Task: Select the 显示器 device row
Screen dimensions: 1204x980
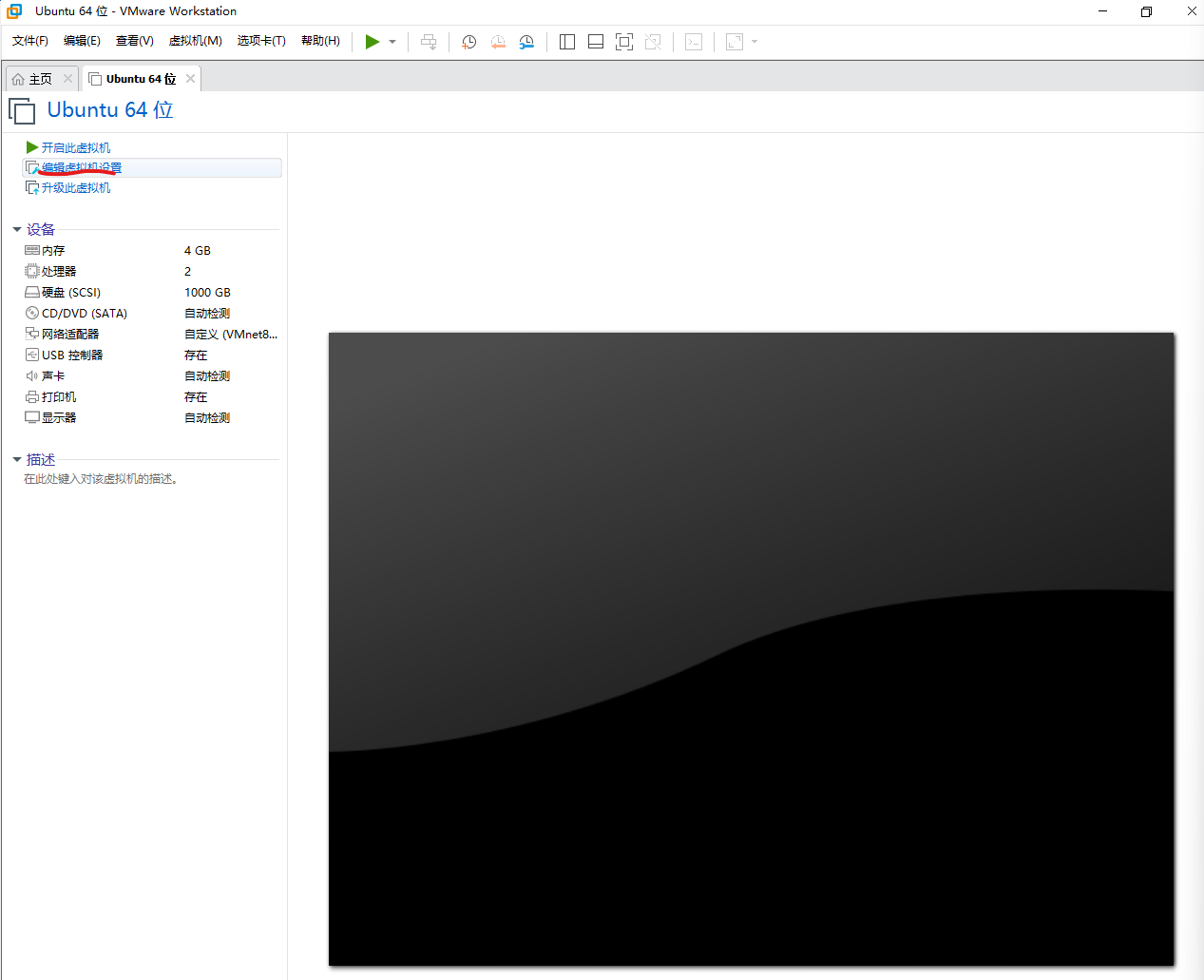Action: [x=151, y=417]
